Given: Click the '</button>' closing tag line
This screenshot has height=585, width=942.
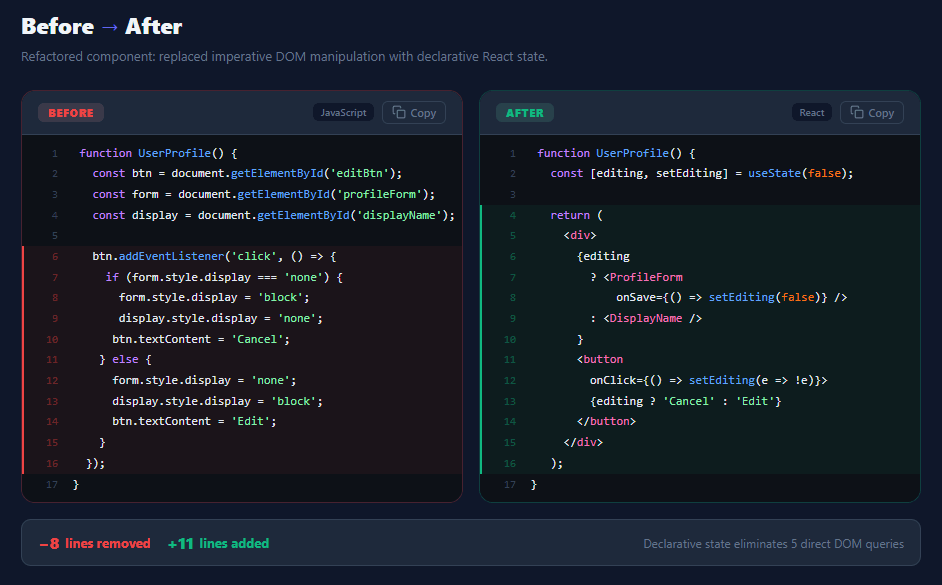Looking at the screenshot, I should 700,422.
